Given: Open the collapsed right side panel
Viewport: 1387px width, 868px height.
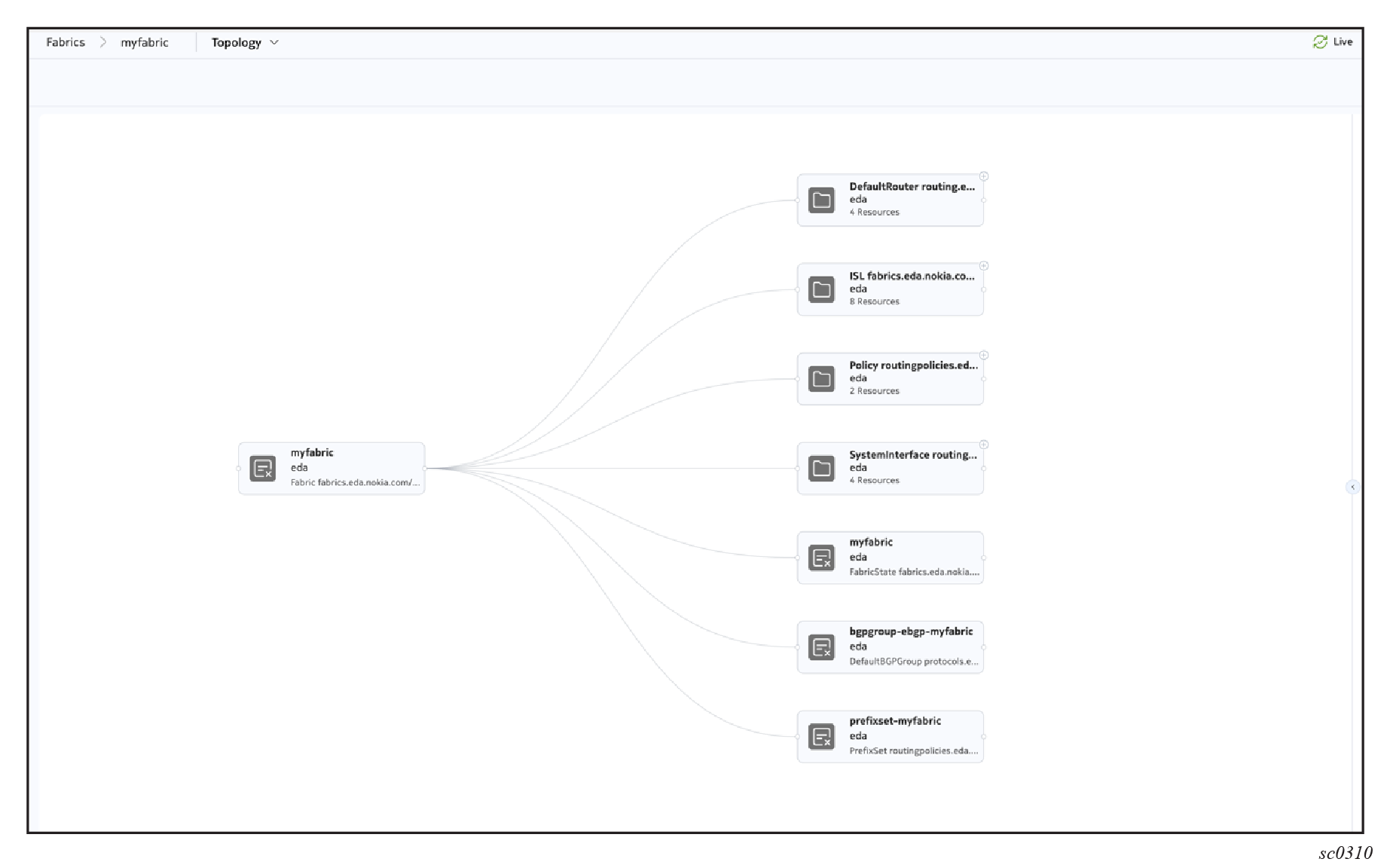Looking at the screenshot, I should click(1352, 487).
